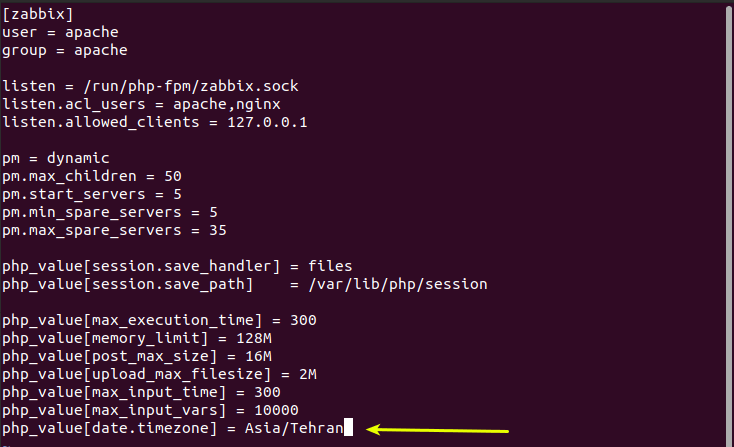Viewport: 734px width, 447px height.
Task: Click the pm.start_servers line
Action: click(92, 195)
